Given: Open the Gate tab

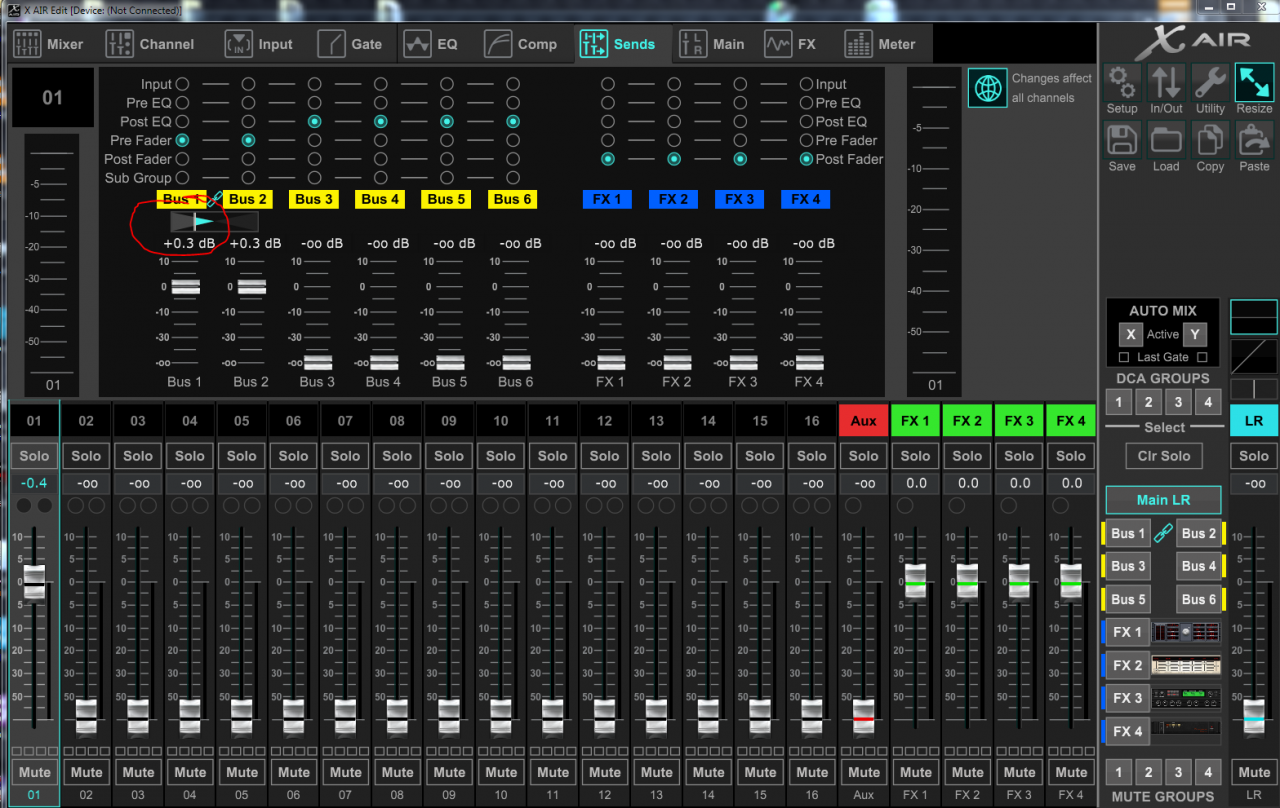Looking at the screenshot, I should point(350,44).
